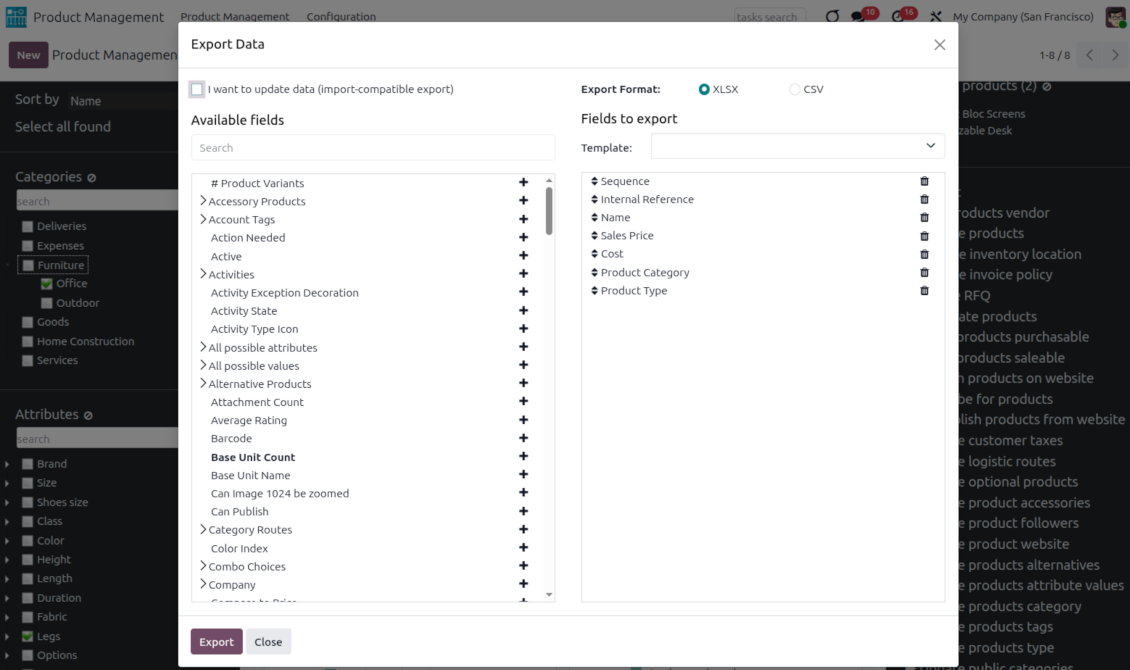Expand the Accessory Products field group

[x=203, y=201]
